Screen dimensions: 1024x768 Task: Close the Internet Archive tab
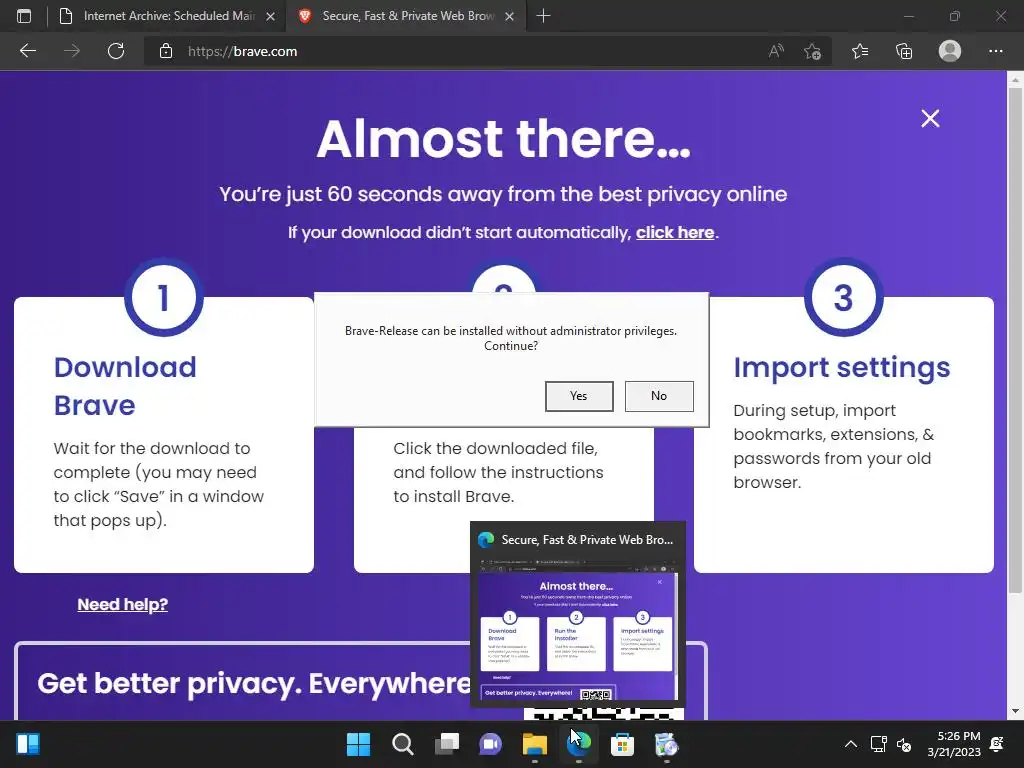(x=270, y=16)
